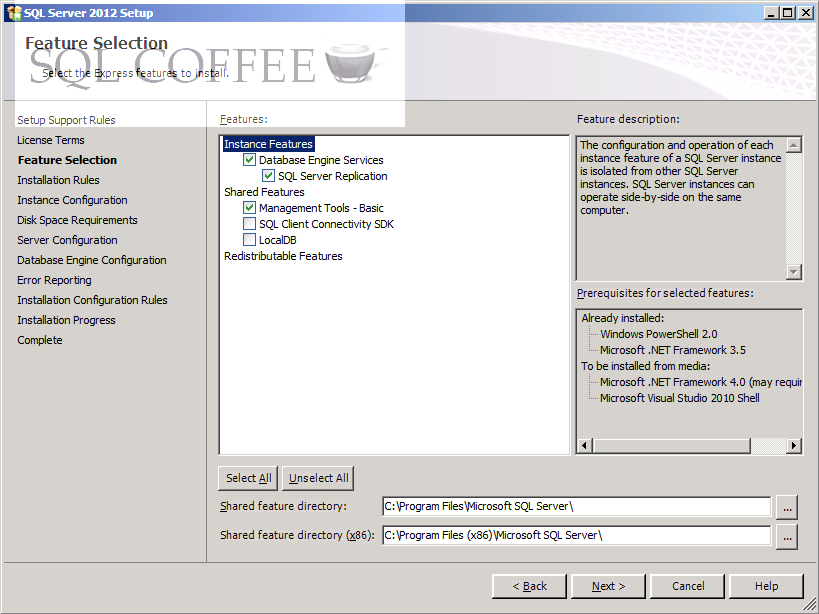
Task: Click the Unselect All button
Action: click(x=318, y=478)
